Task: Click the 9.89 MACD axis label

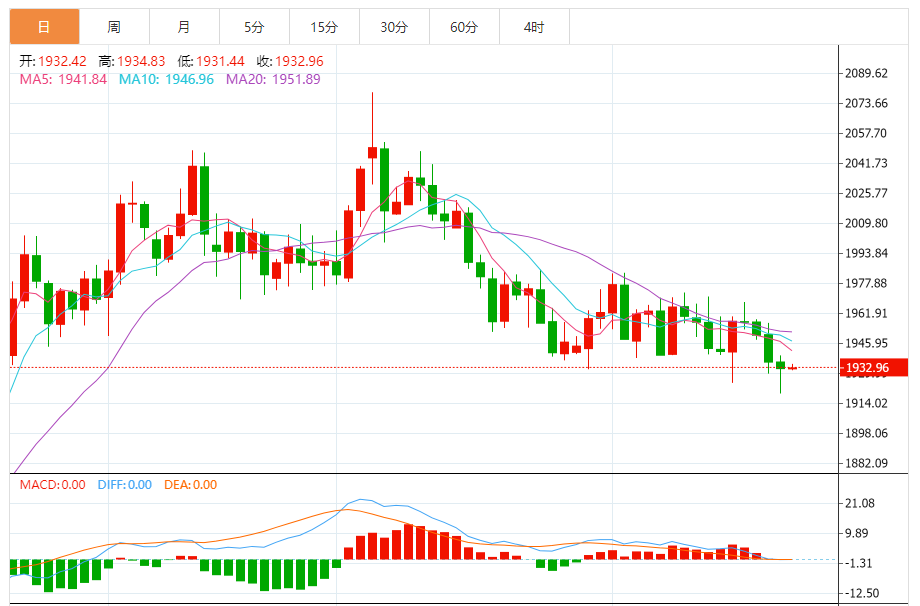Action: pos(857,533)
